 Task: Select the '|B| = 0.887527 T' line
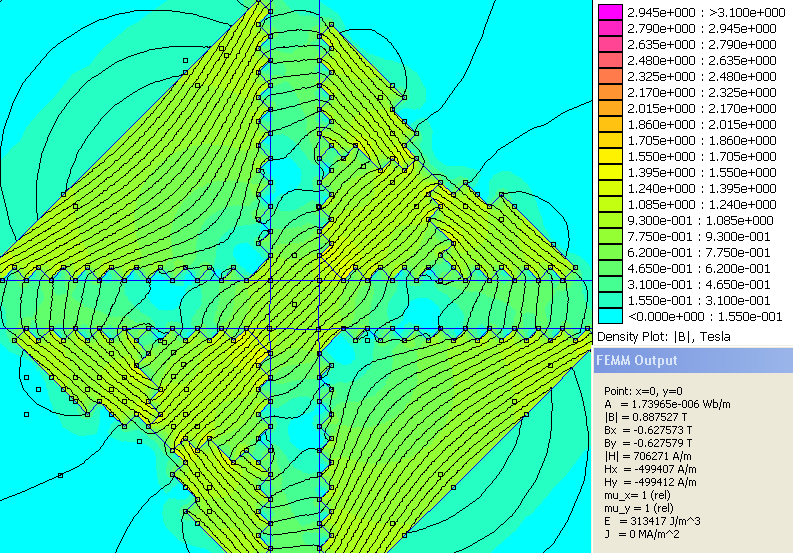(645, 417)
